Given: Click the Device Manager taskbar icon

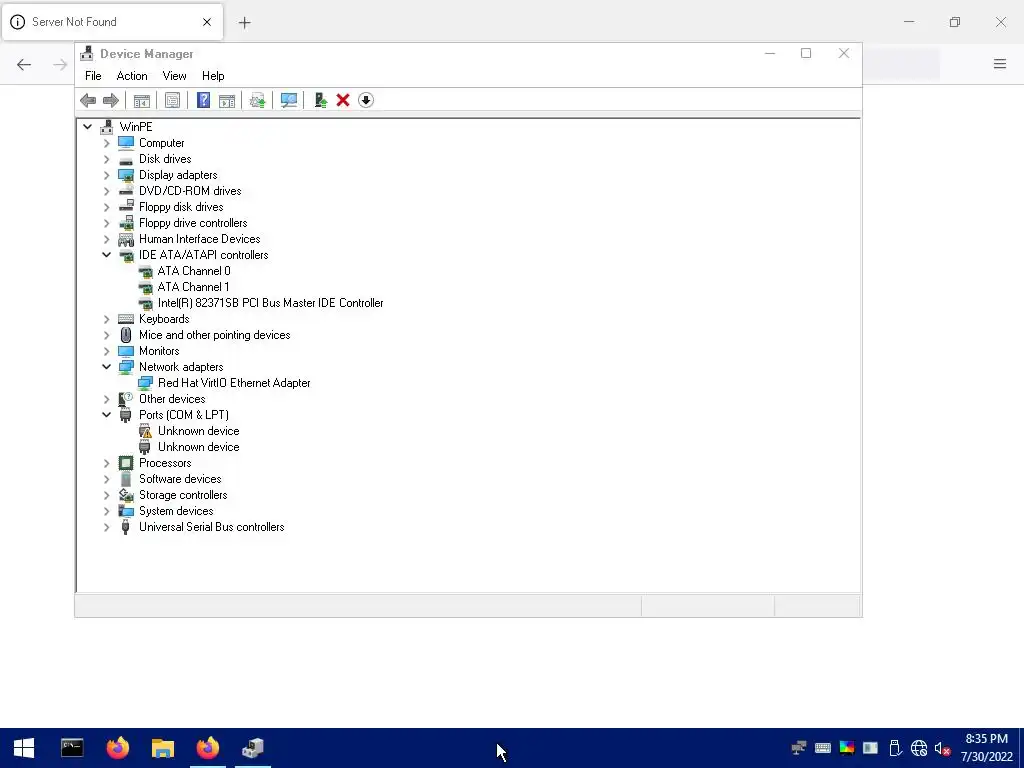Looking at the screenshot, I should tap(253, 748).
